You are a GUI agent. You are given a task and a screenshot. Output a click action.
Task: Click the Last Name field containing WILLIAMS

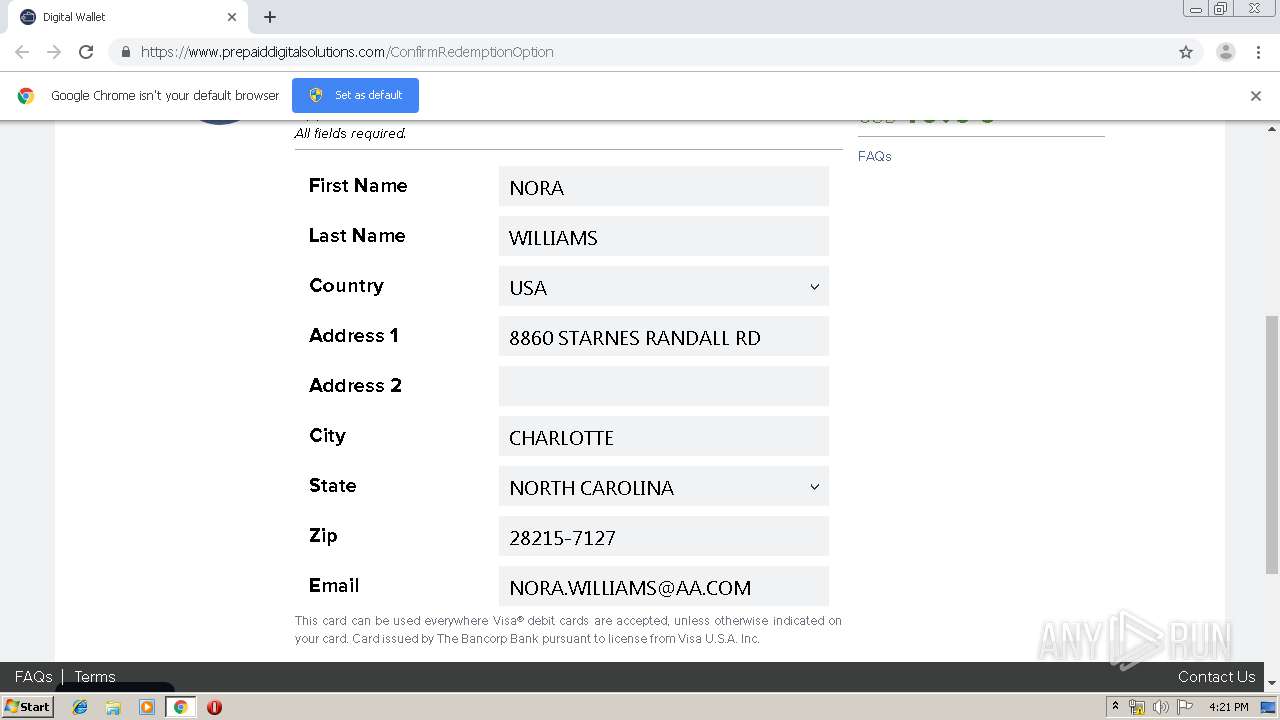(x=664, y=237)
